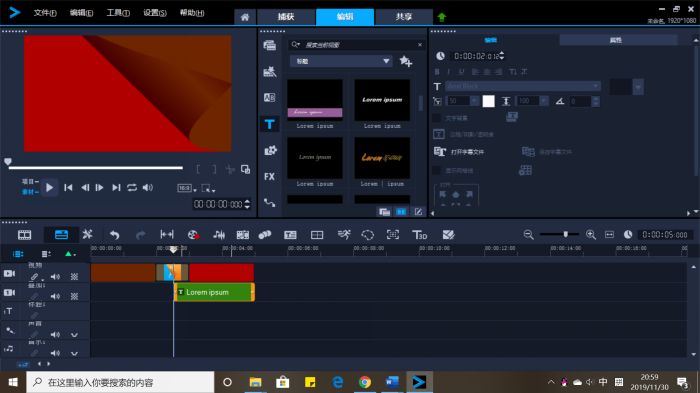Viewport: 700px width, 393px height.
Task: Click the split clip scissors icon
Action: tap(230, 169)
